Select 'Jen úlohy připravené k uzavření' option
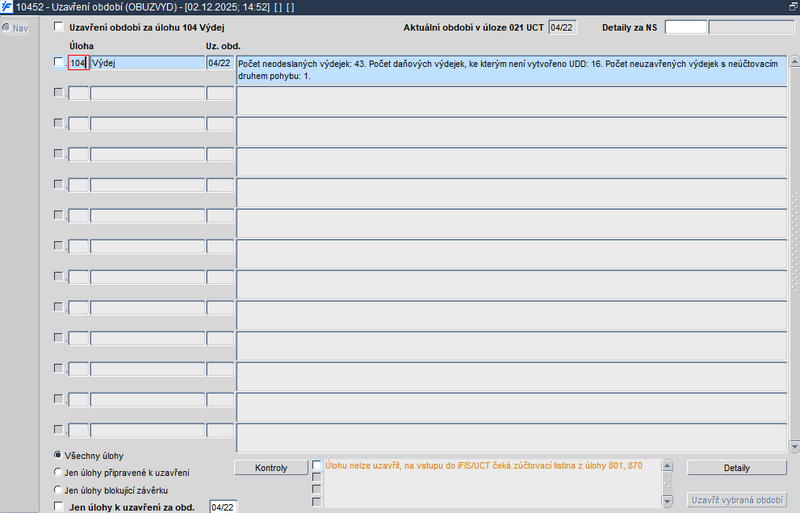The image size is (800, 513). tap(58, 472)
